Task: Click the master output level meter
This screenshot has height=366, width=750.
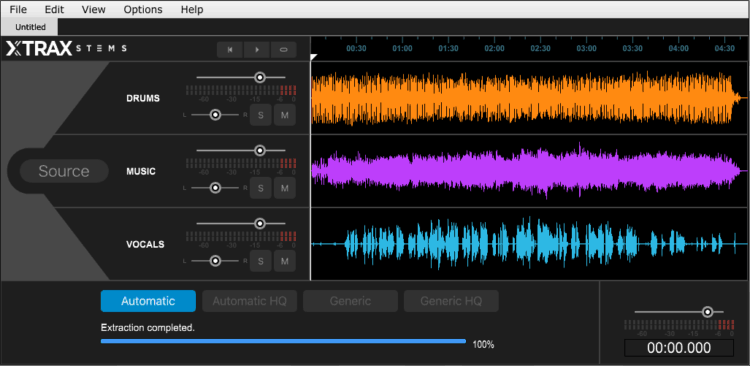Action: tap(679, 325)
